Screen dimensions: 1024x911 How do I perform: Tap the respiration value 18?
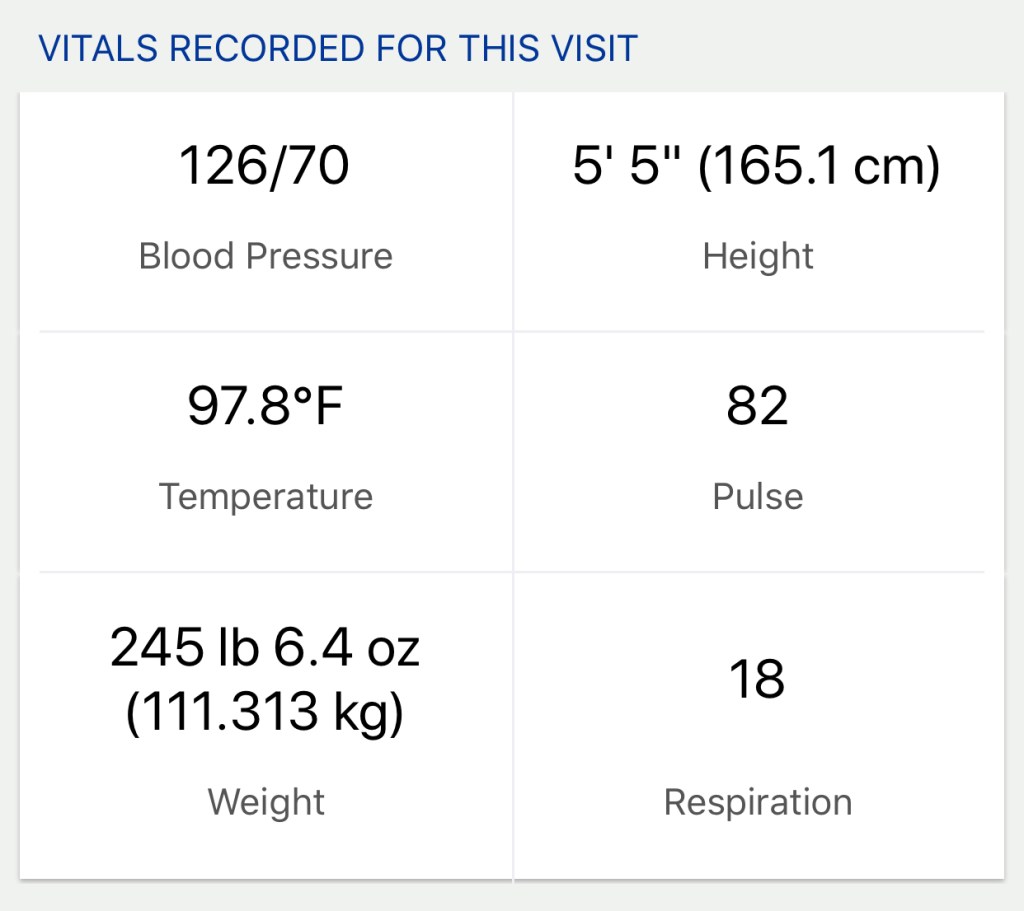coord(758,679)
